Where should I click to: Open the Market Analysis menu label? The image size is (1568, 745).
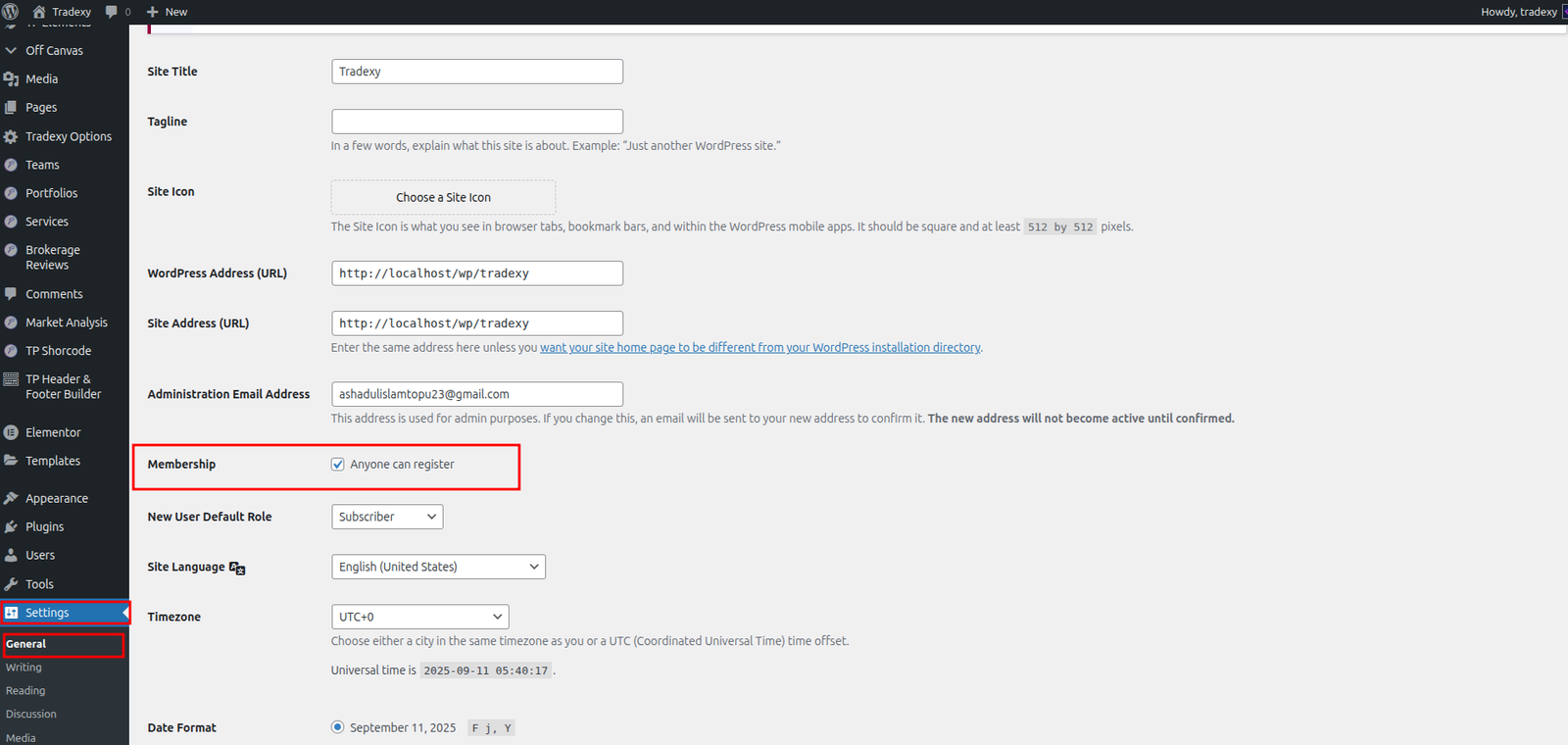[67, 323]
